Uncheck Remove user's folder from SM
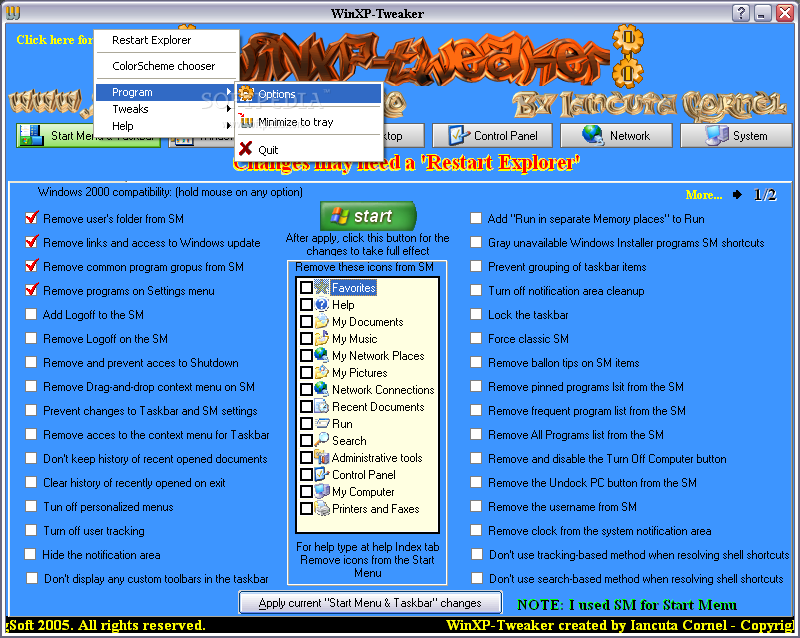The height and width of the screenshot is (638, 800). (32, 218)
